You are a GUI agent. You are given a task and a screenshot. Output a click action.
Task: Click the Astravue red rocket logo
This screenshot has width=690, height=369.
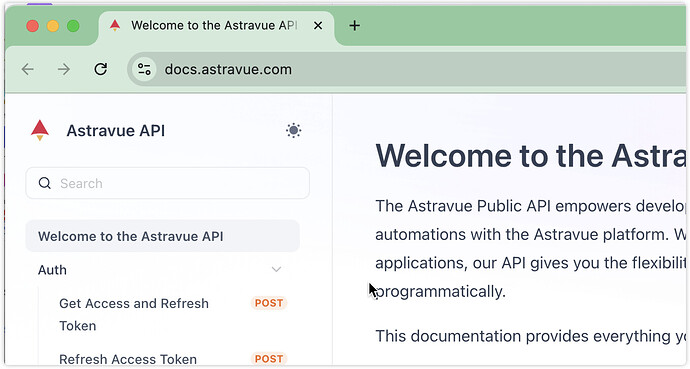coord(40,130)
